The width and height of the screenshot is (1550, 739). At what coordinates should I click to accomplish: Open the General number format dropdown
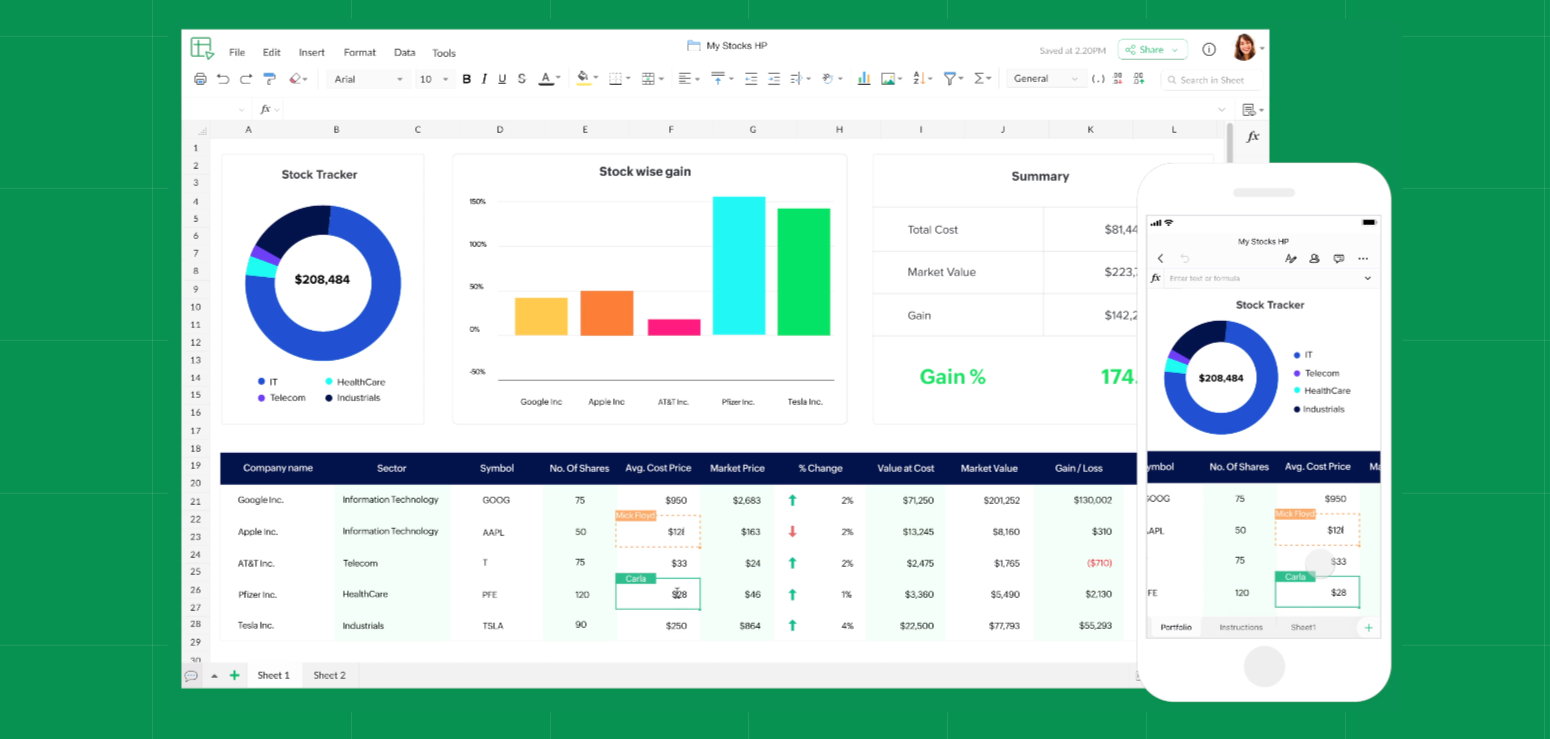coord(1045,79)
